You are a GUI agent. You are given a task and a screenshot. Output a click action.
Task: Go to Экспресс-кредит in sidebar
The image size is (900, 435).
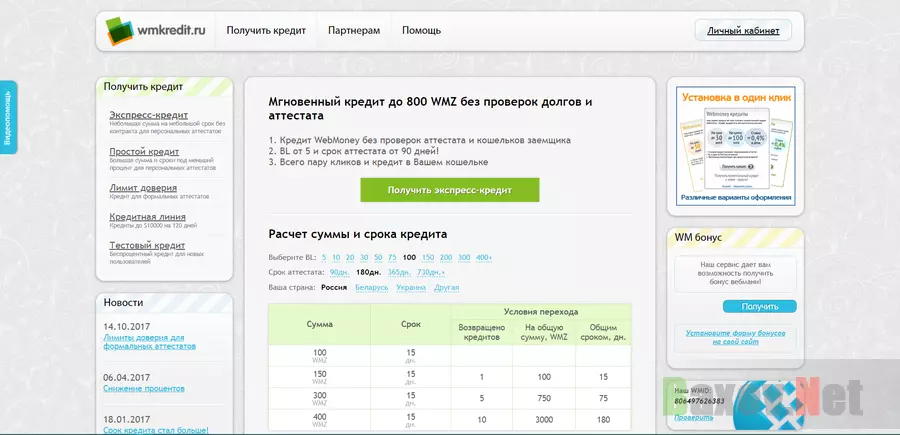point(149,115)
